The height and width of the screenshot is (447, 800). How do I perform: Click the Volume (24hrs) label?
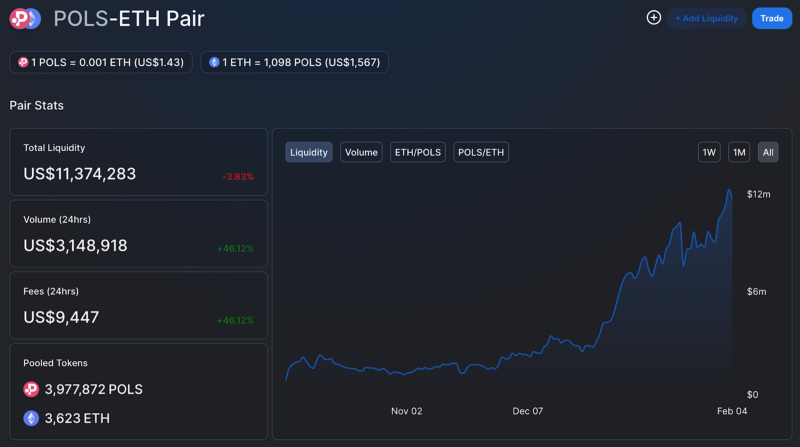(57, 219)
